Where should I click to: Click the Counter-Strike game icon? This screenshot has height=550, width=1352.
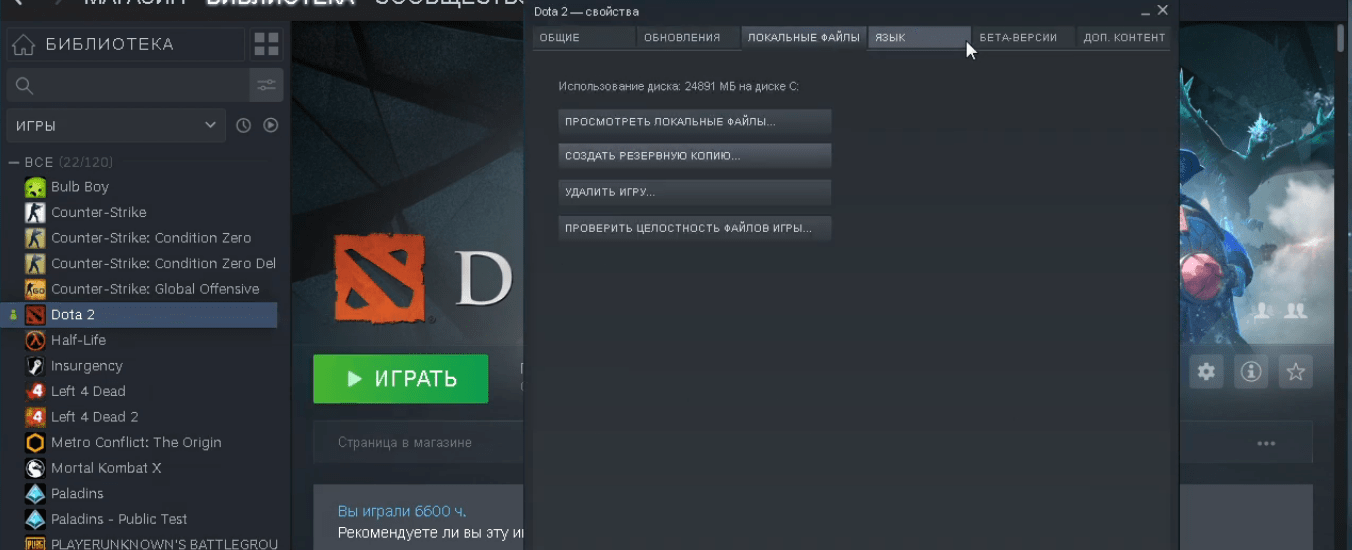point(35,212)
